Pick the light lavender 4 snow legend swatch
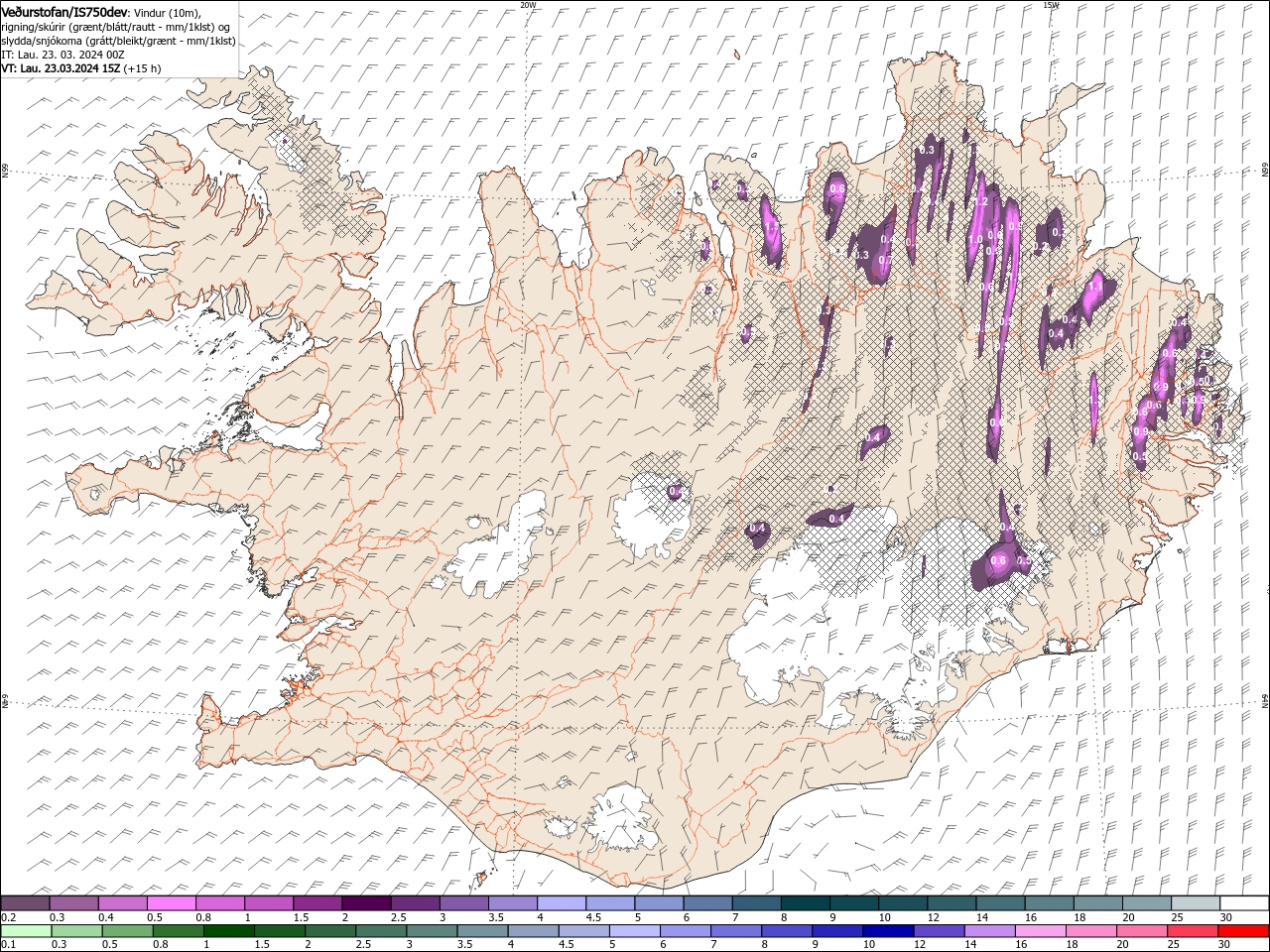 561,903
